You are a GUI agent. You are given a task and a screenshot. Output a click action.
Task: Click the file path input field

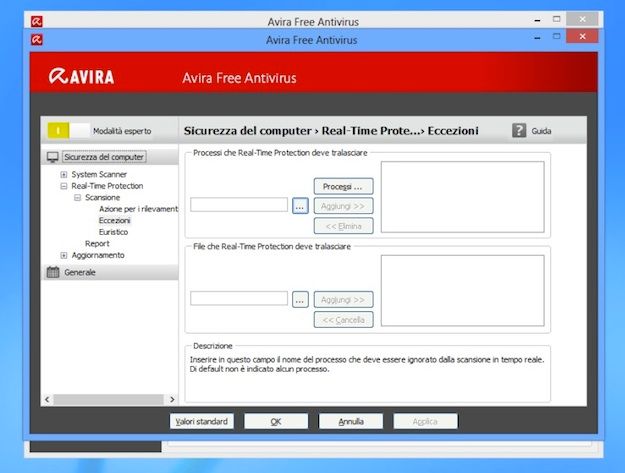tap(239, 298)
